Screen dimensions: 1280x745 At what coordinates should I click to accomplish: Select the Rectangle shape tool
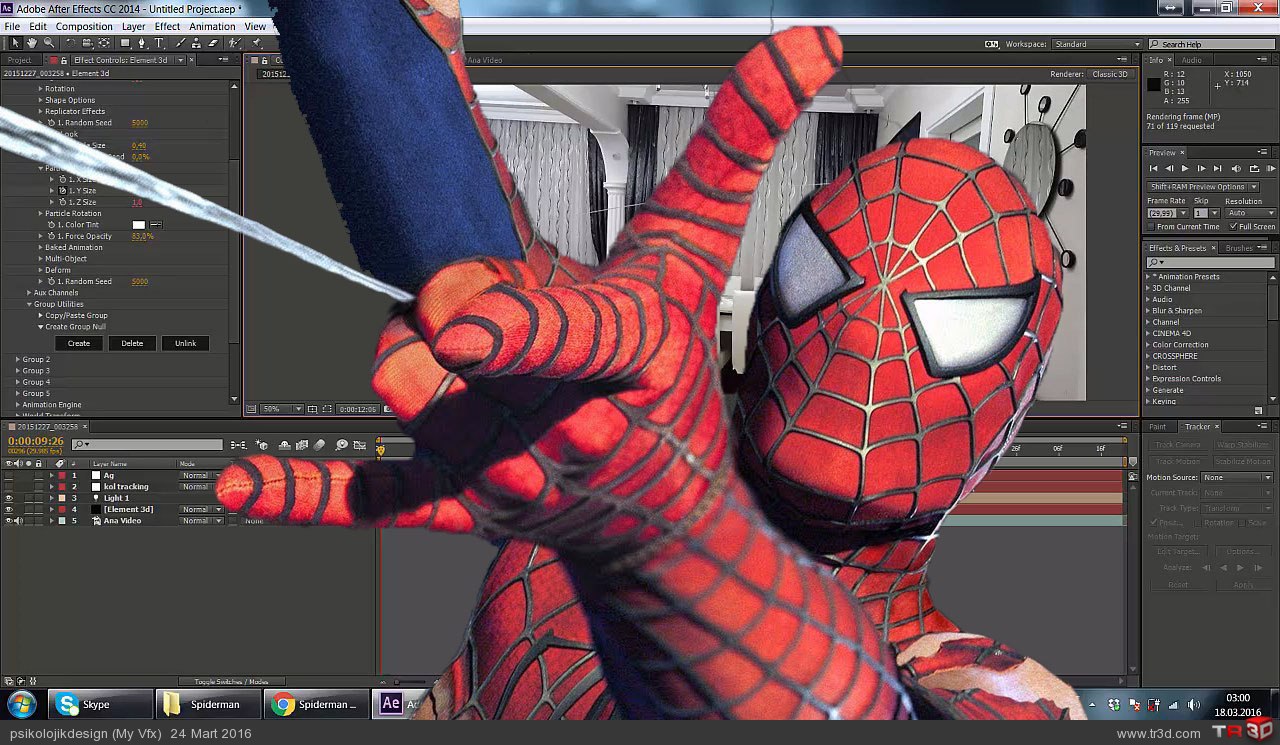125,43
